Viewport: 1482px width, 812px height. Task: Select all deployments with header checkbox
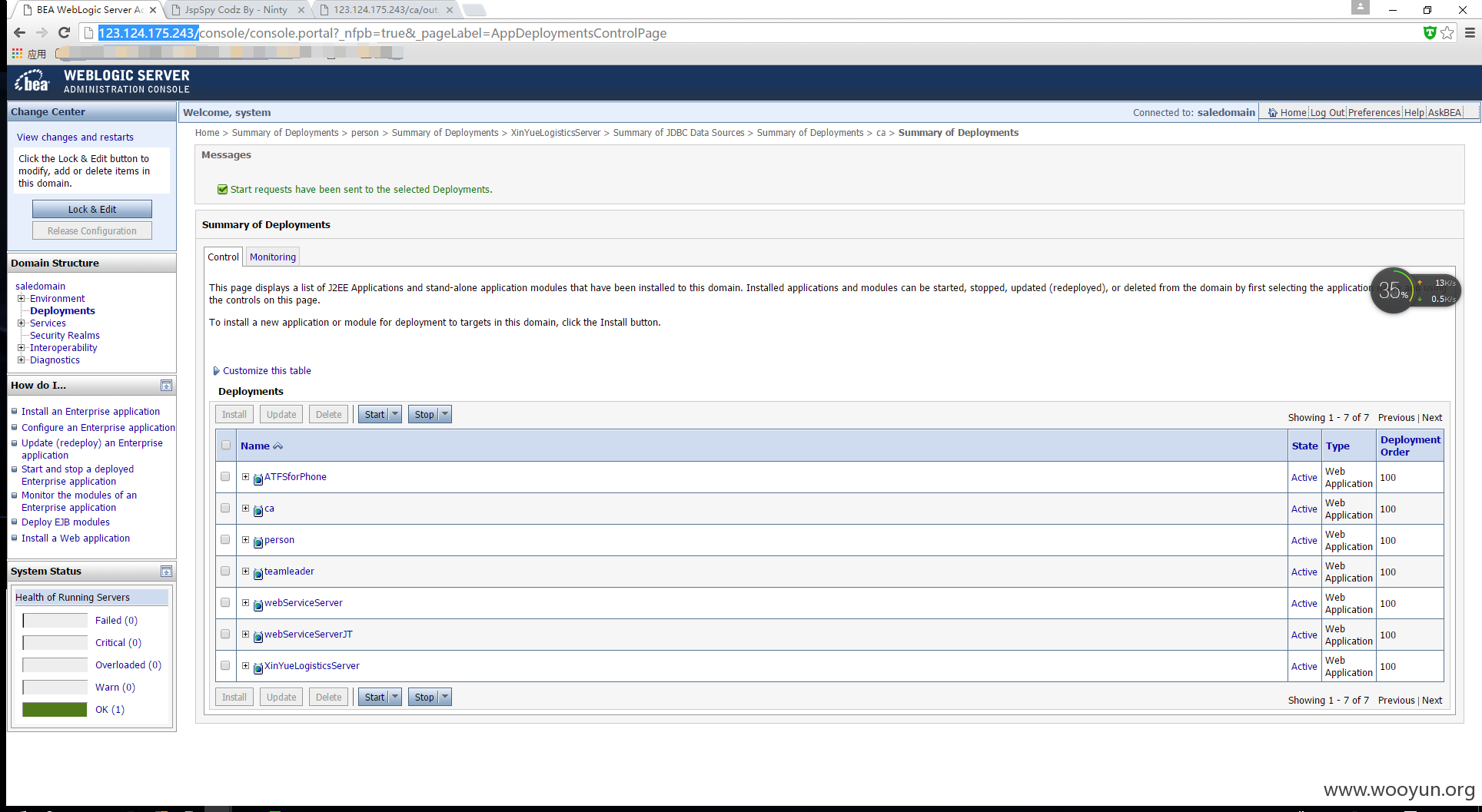click(x=226, y=445)
